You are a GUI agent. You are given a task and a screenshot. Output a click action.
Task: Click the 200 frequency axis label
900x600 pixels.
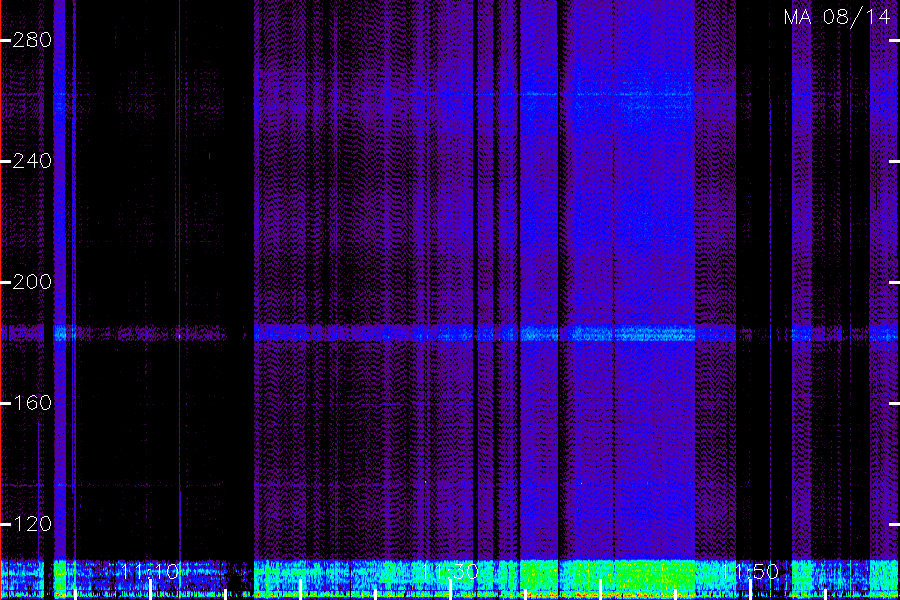pyautogui.click(x=32, y=282)
